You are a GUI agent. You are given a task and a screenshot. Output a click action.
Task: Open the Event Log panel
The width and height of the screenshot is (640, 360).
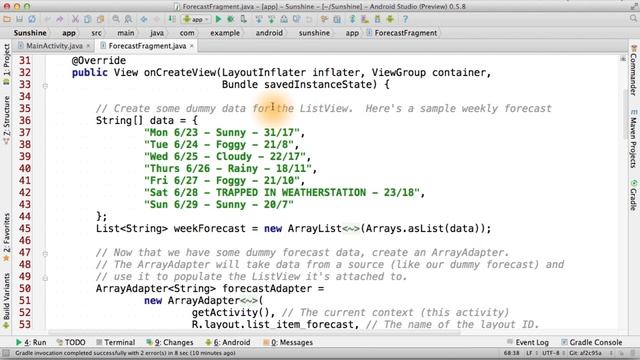pyautogui.click(x=528, y=342)
